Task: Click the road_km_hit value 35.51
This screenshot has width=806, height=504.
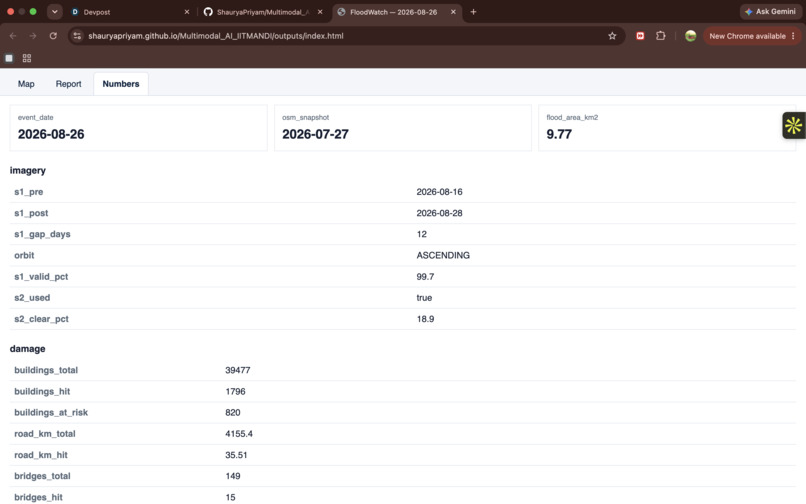Action: click(236, 455)
